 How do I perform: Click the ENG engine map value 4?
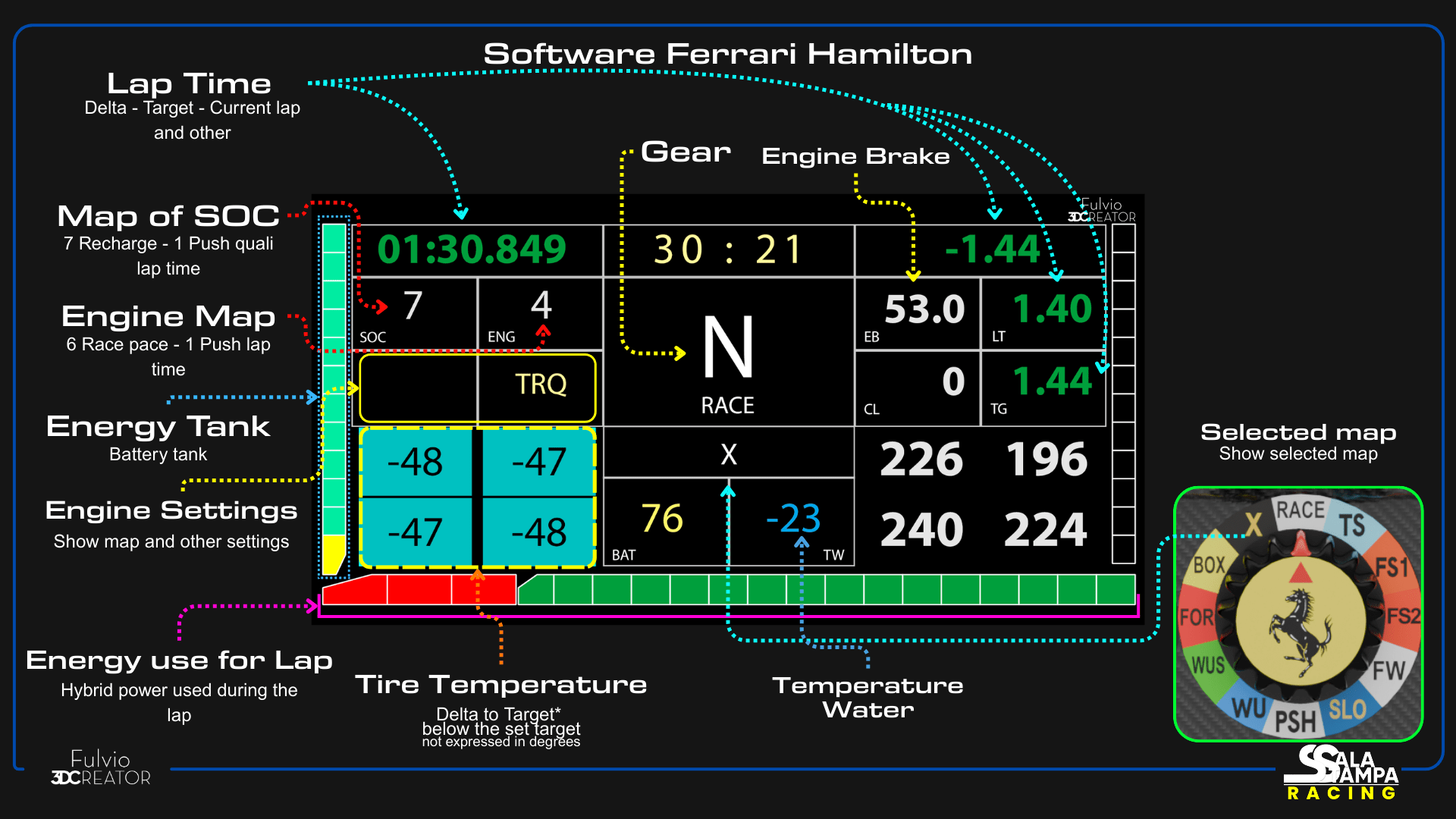coord(541,306)
